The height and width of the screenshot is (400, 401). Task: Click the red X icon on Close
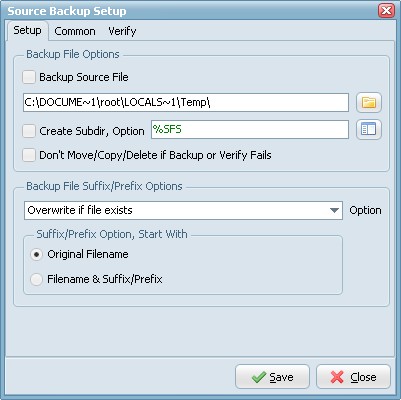[x=337, y=377]
